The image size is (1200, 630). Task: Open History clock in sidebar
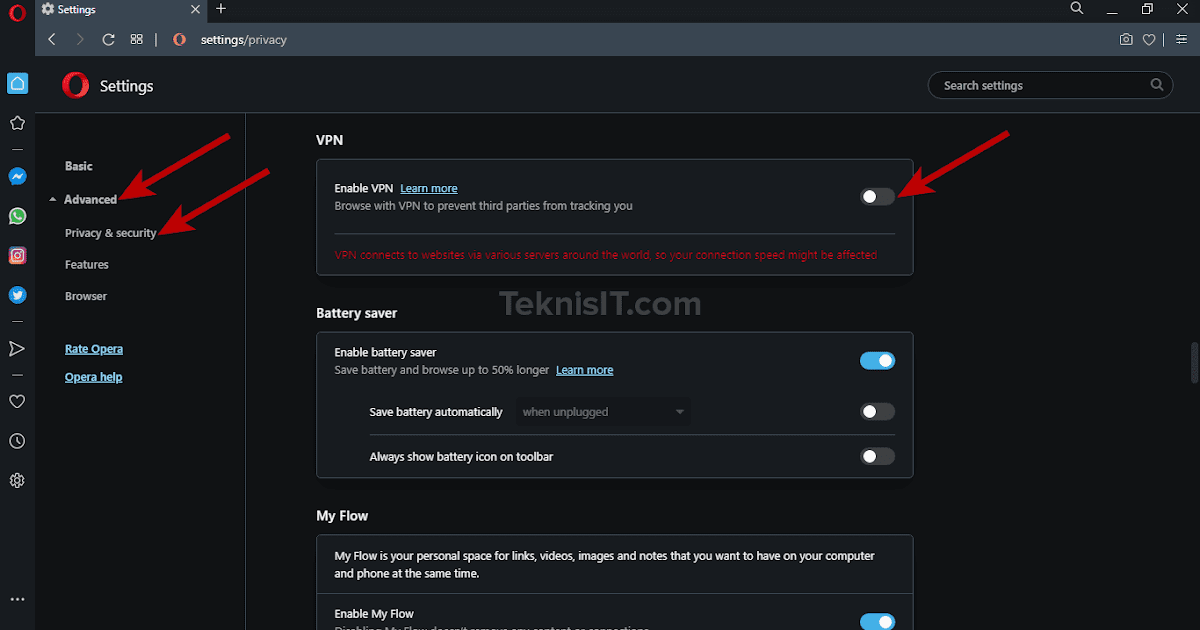point(17,441)
